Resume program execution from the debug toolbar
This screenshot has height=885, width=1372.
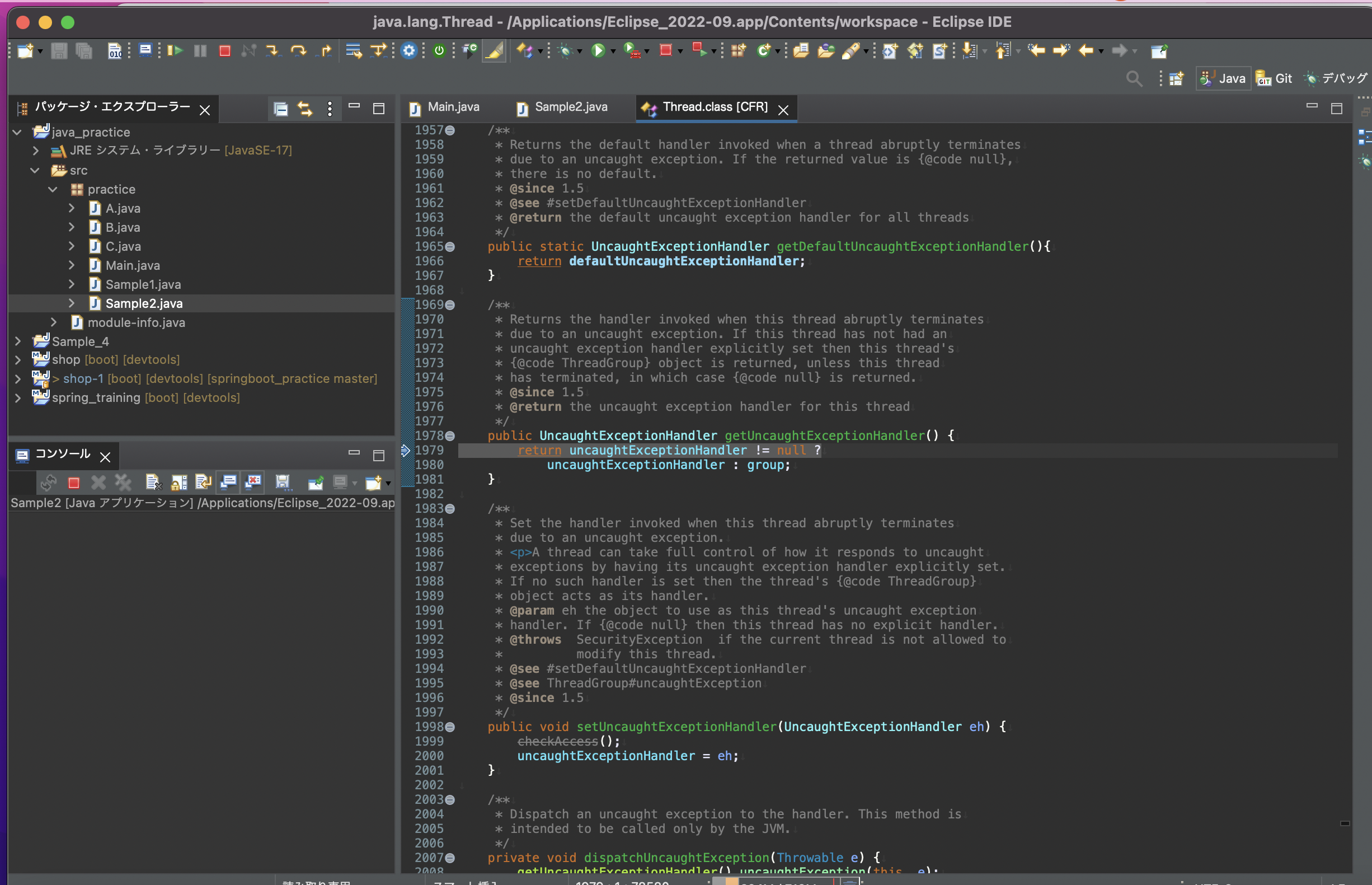[x=174, y=50]
